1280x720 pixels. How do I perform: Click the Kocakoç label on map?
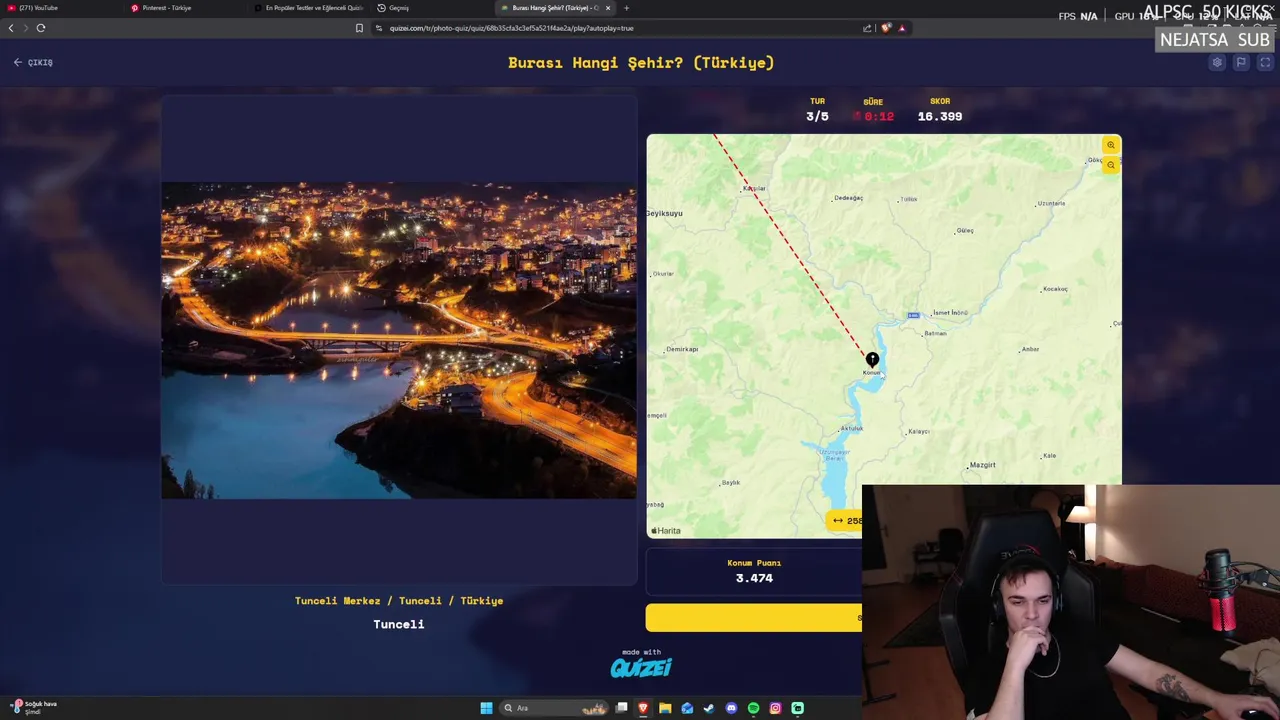tap(1055, 289)
